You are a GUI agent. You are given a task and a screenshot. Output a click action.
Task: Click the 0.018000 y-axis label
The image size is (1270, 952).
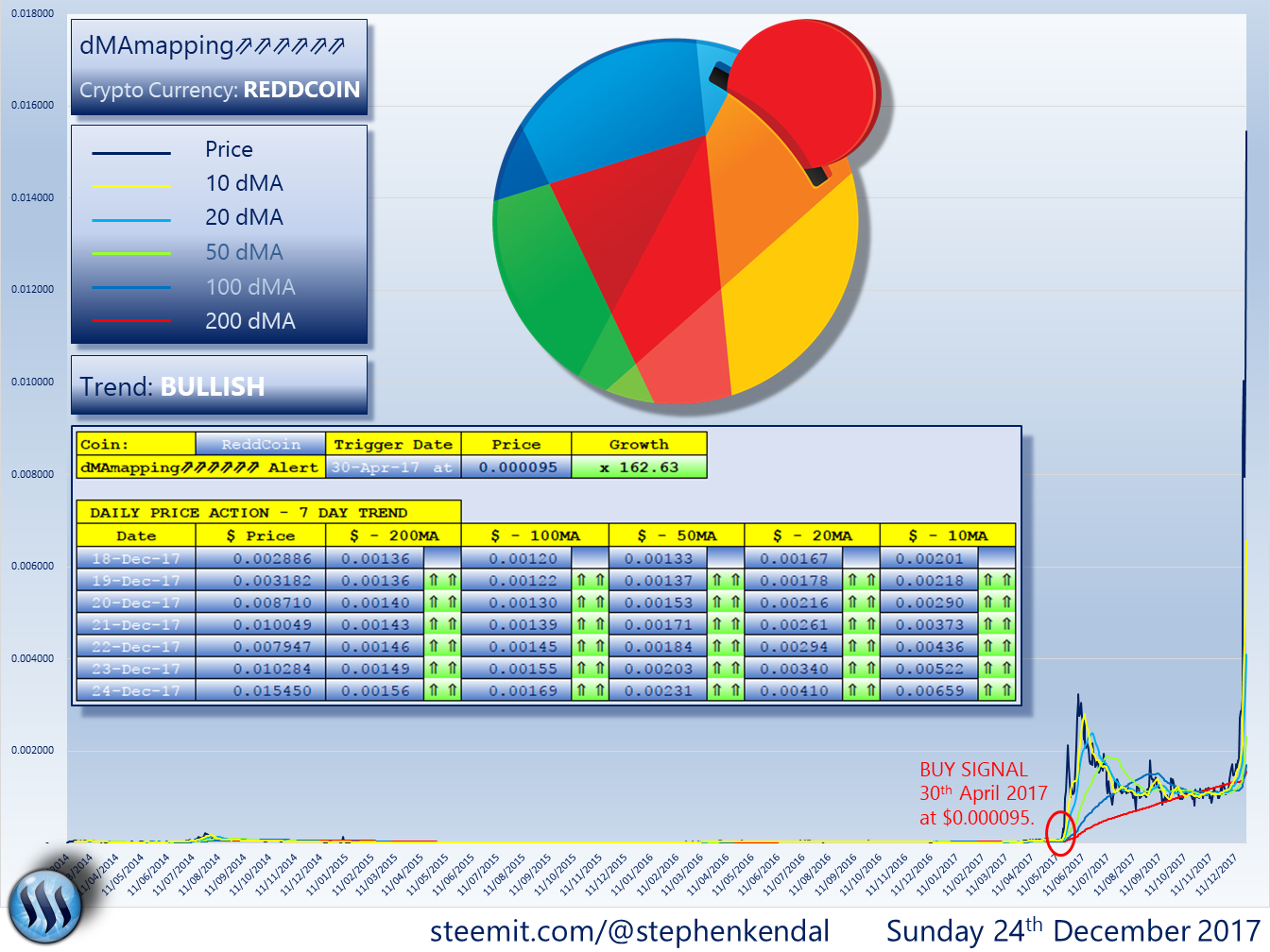tap(33, 13)
